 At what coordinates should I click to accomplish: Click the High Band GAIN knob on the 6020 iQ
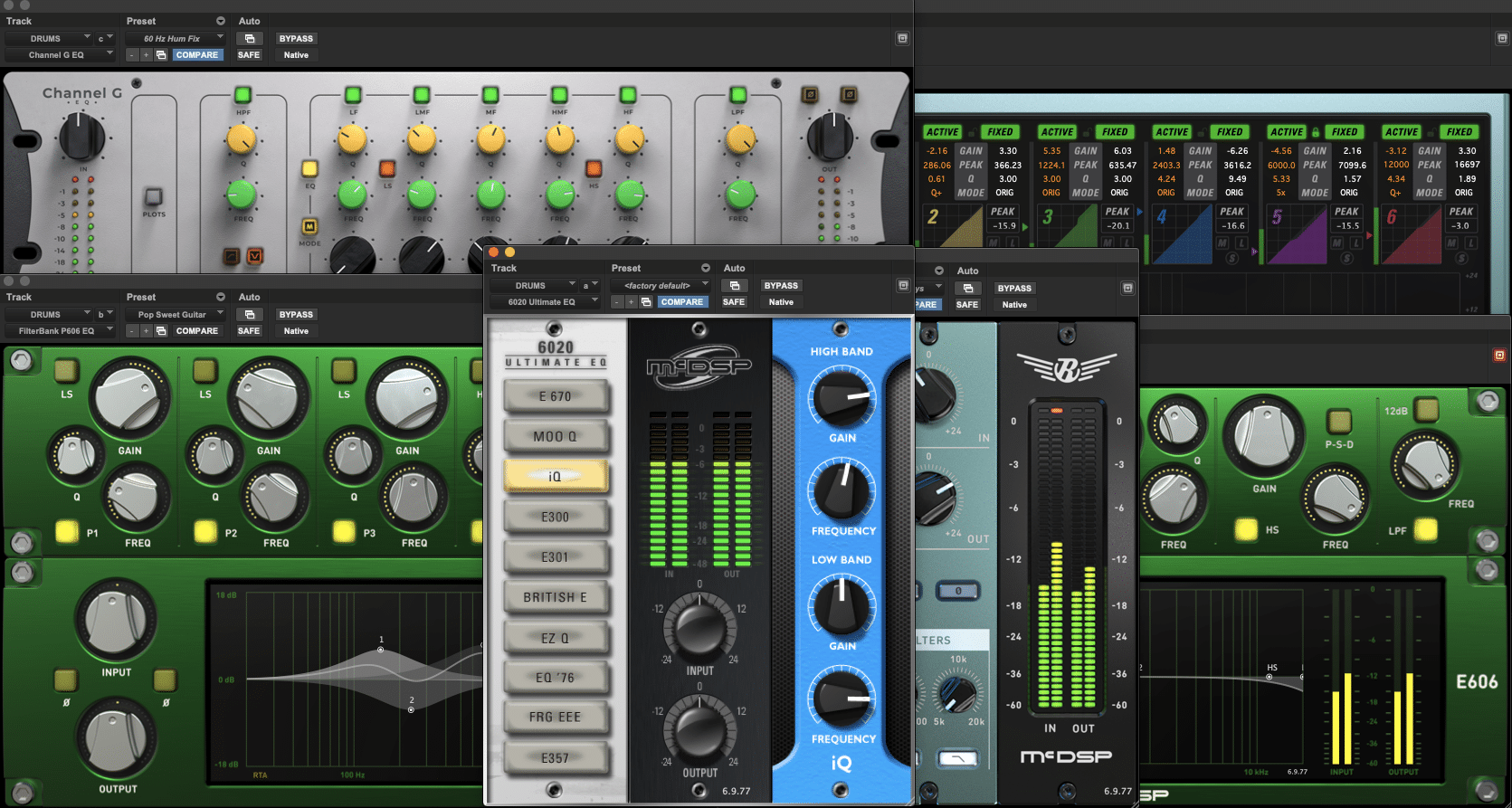pyautogui.click(x=842, y=397)
